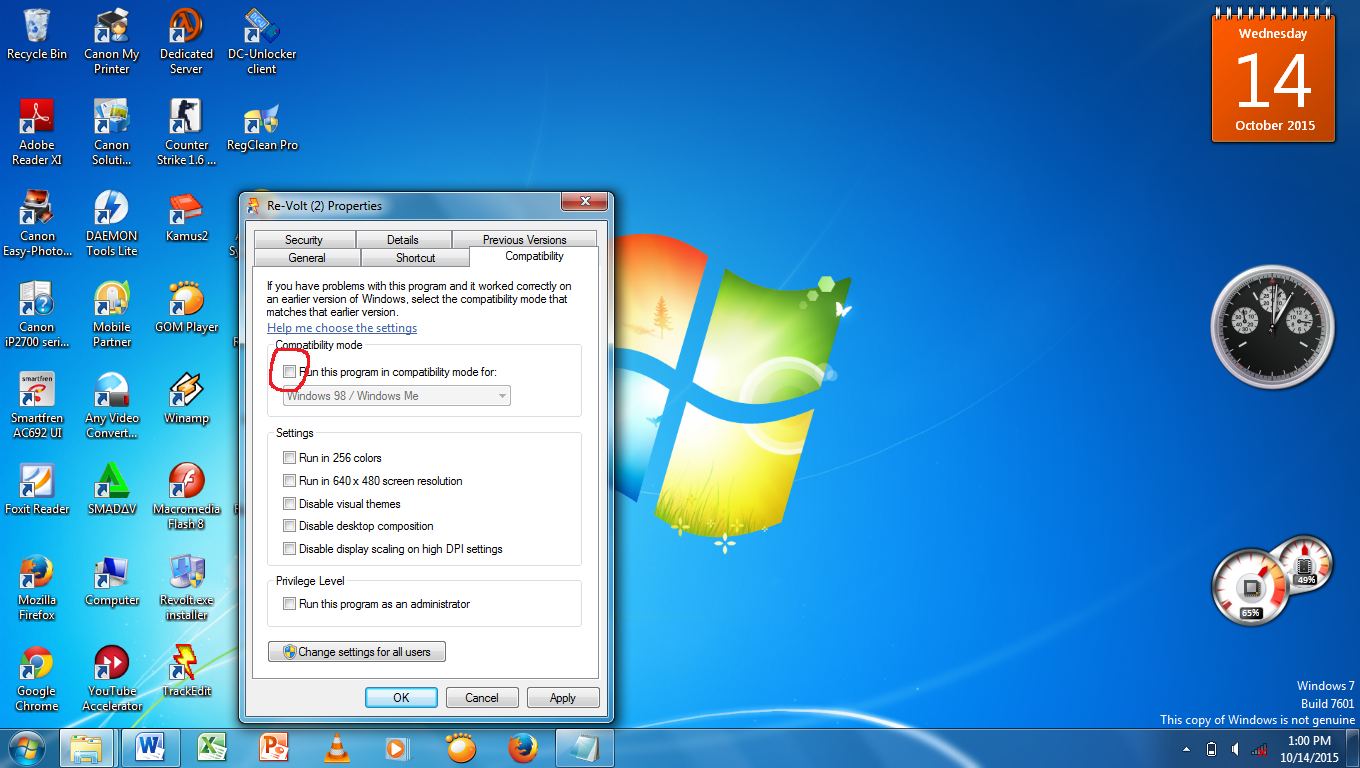The height and width of the screenshot is (768, 1360).
Task: Click Help me choose the settings link
Action: [x=342, y=328]
